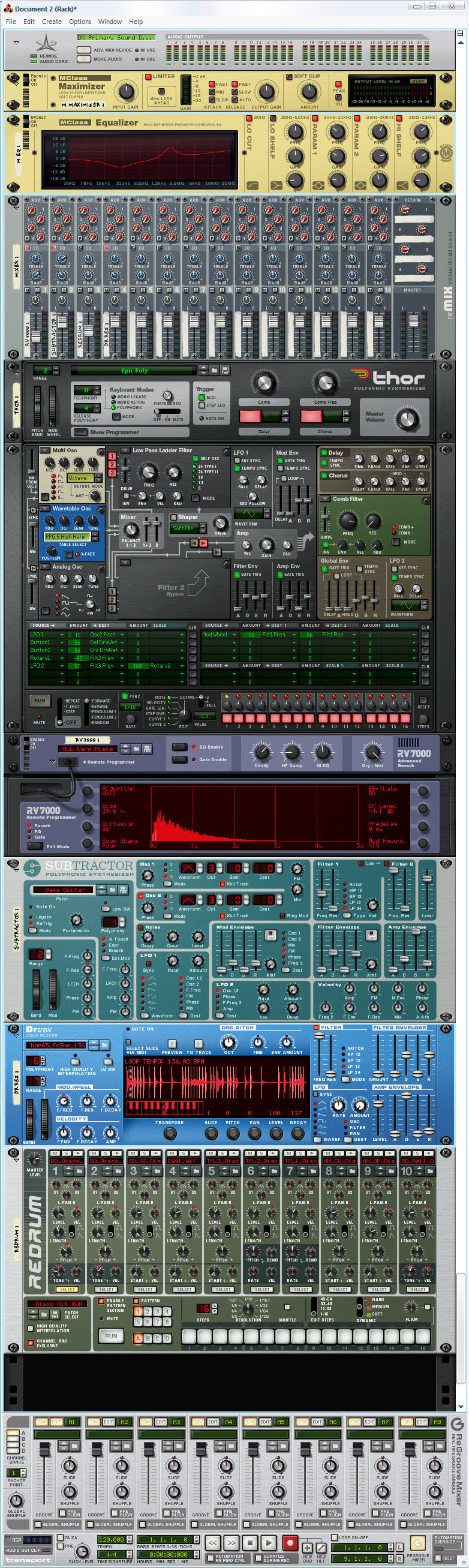Click the transport Fast Forward button
Image resolution: width=469 pixels, height=1568 pixels.
230,1542
